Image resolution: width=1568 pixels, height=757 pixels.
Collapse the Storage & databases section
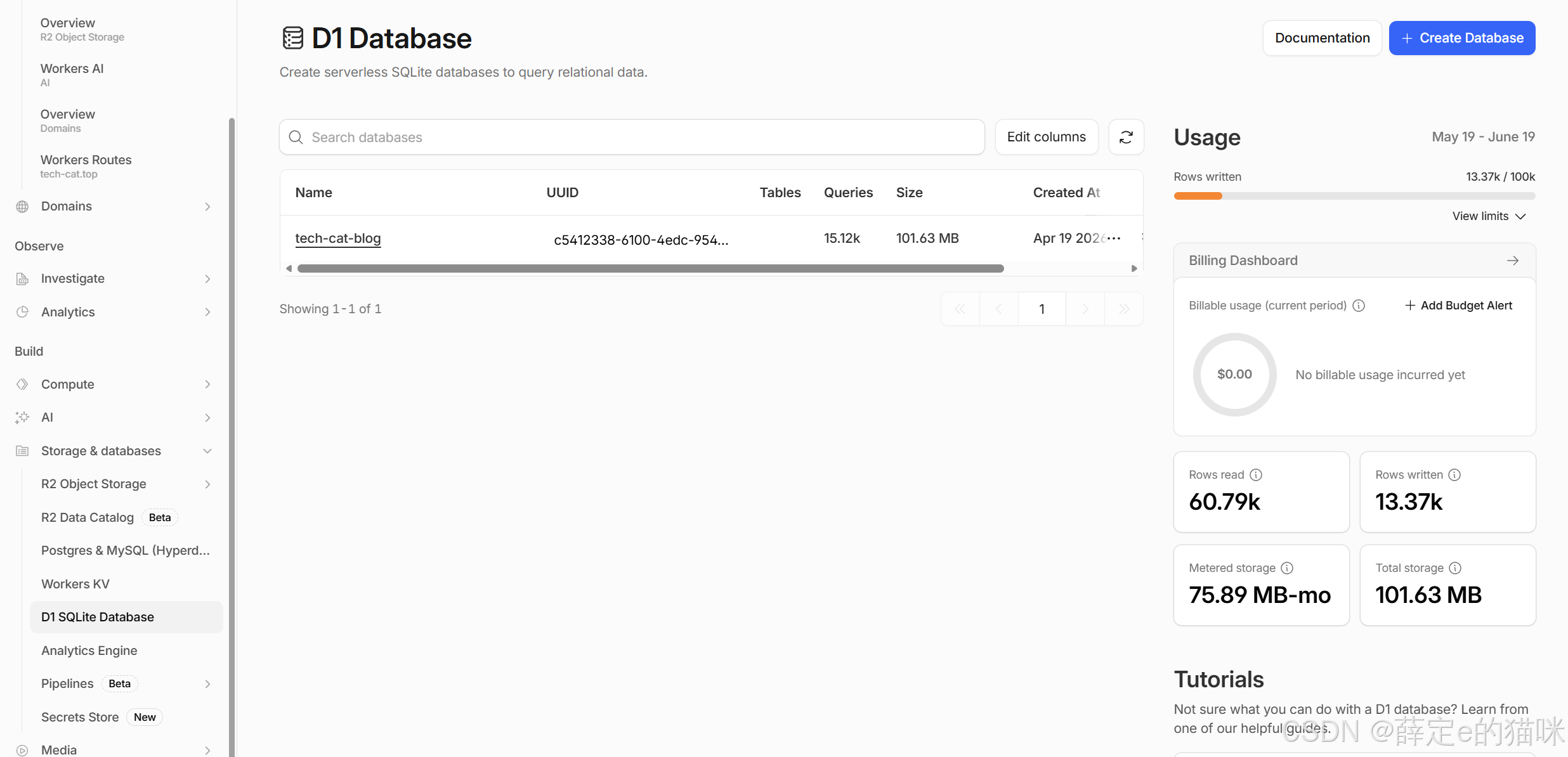point(207,451)
